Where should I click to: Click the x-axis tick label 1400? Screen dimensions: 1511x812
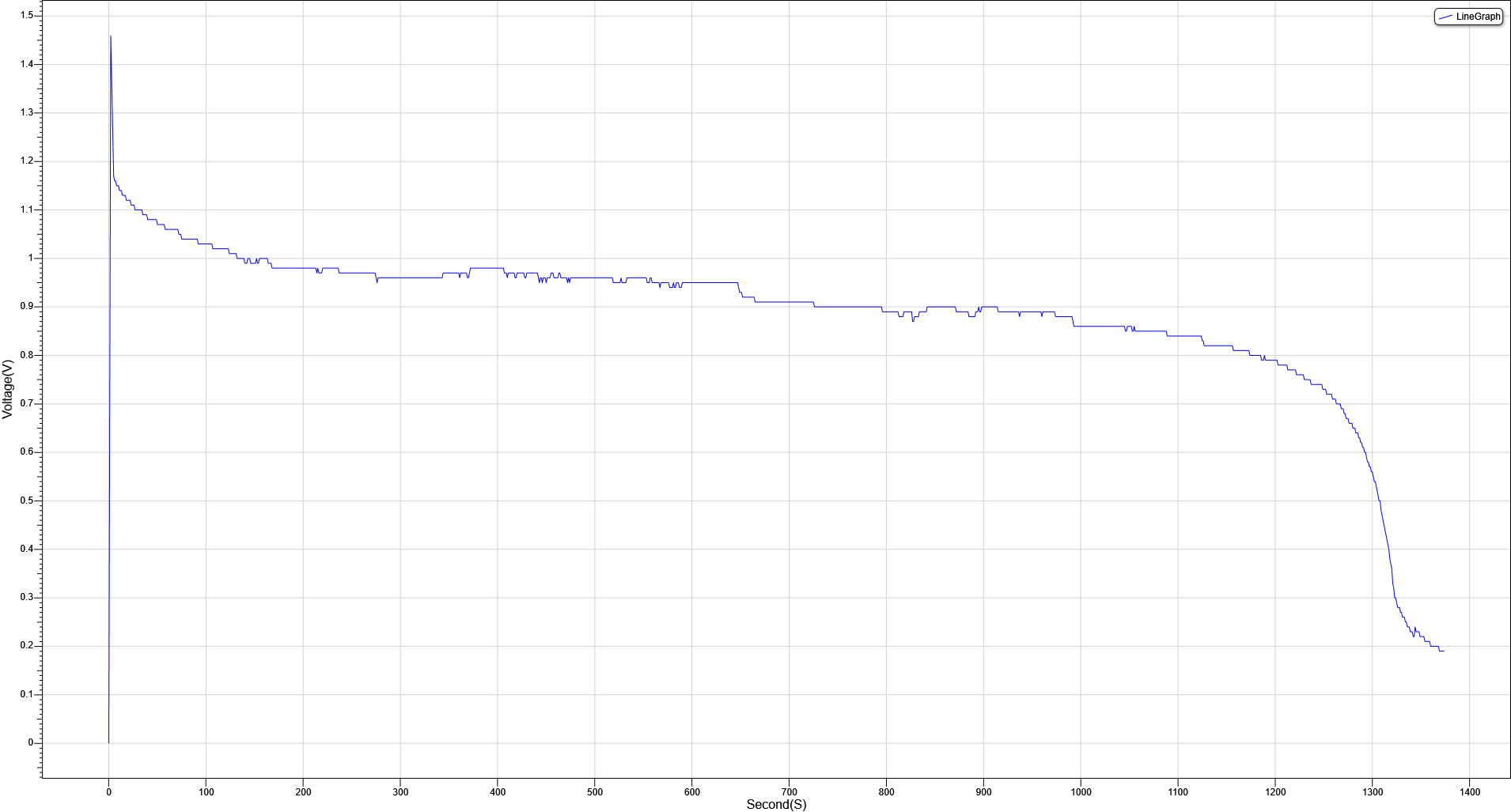point(1469,791)
